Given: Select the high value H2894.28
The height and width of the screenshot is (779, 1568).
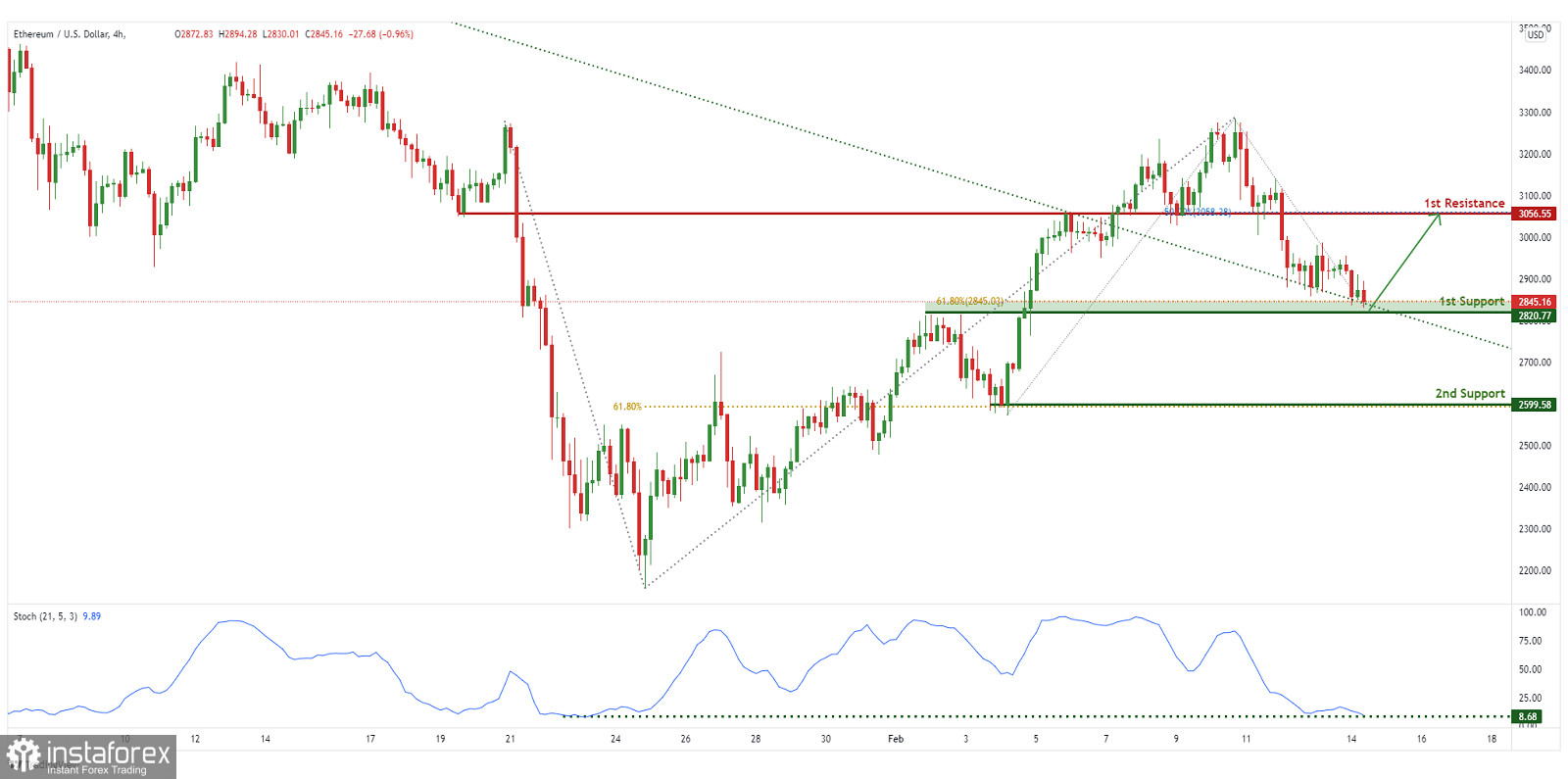Looking at the screenshot, I should [238, 34].
